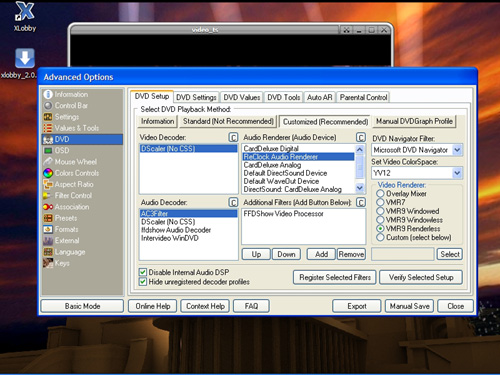This screenshot has width=500, height=375.
Task: Click the Verify Selected Setup button
Action: [x=421, y=277]
